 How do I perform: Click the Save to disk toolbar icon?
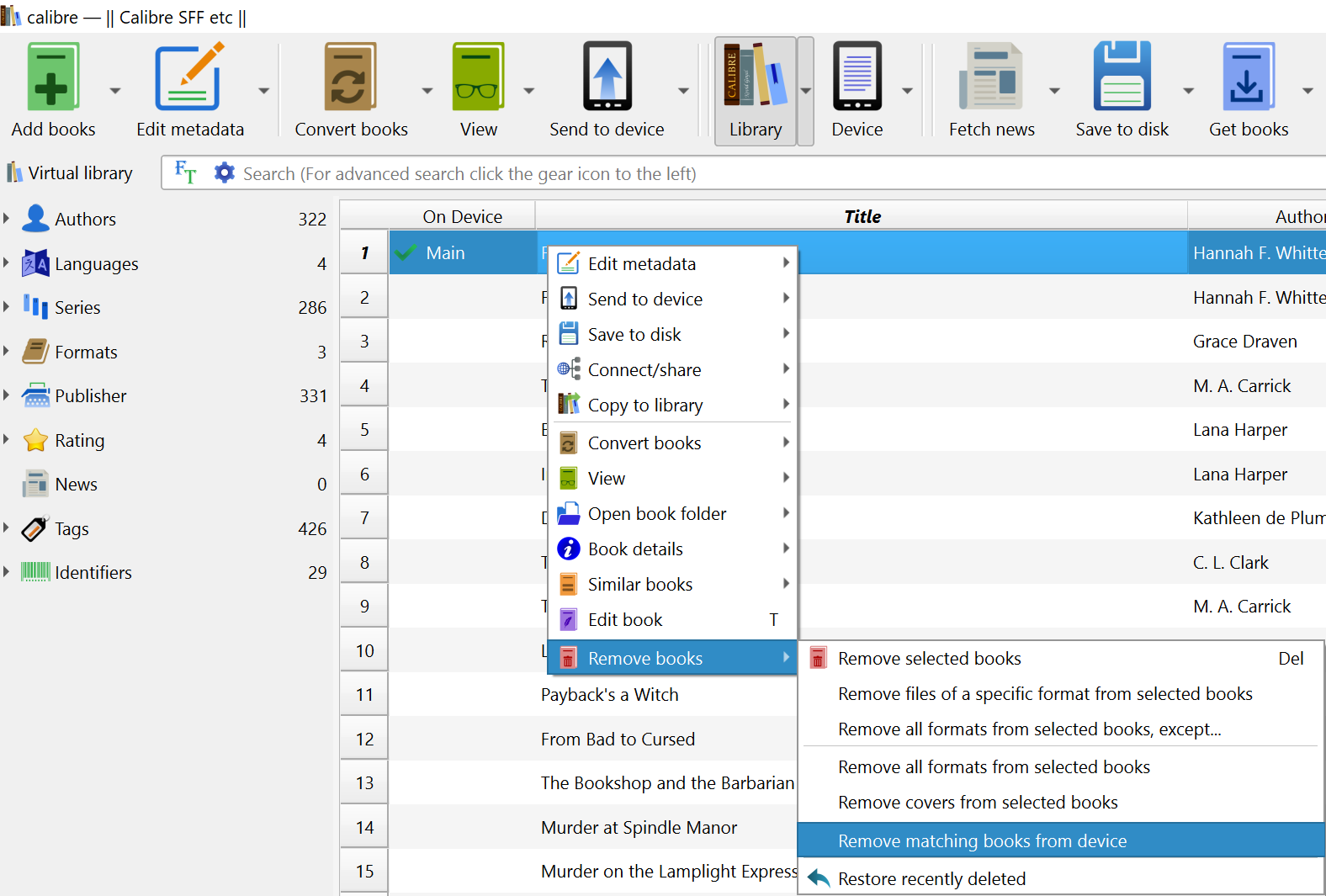pyautogui.click(x=1122, y=77)
